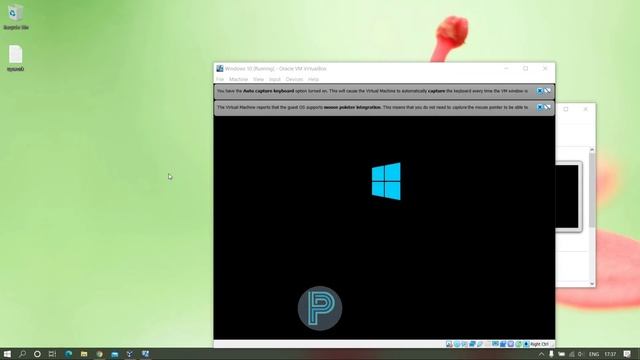The width and height of the screenshot is (640, 360).
Task: Close the background VirtualBox Manager window
Action: pyautogui.click(x=585, y=109)
